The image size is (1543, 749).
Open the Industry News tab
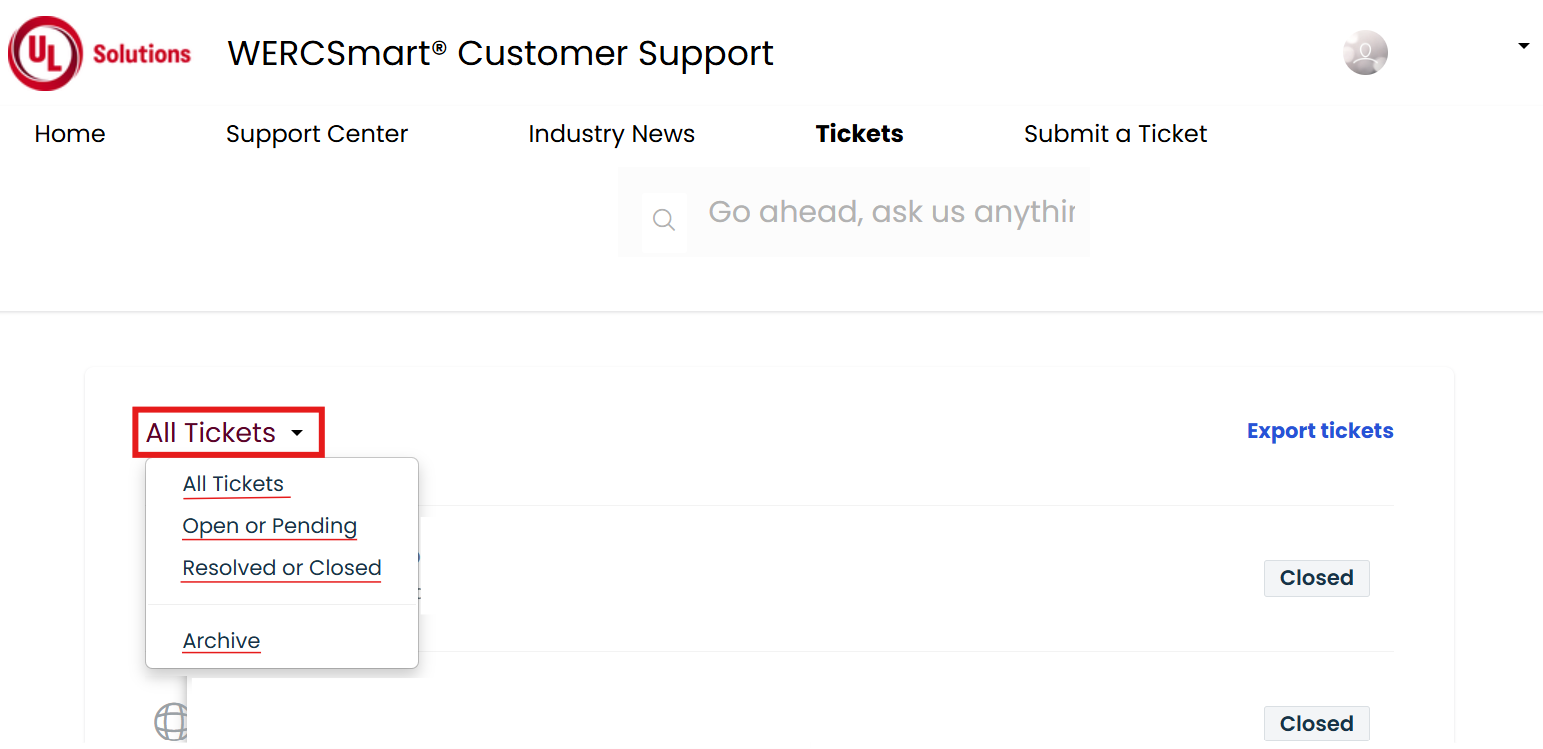point(611,134)
